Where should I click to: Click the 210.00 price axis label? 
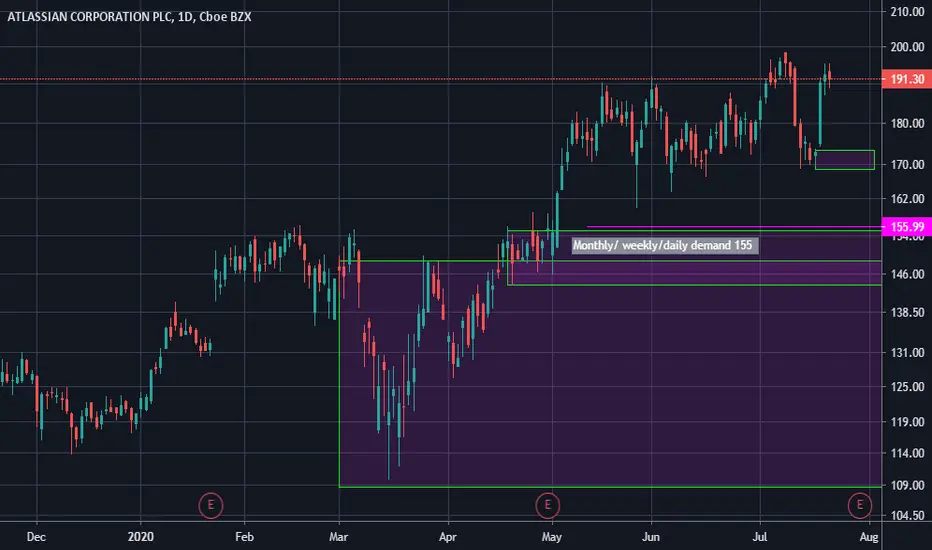907,11
